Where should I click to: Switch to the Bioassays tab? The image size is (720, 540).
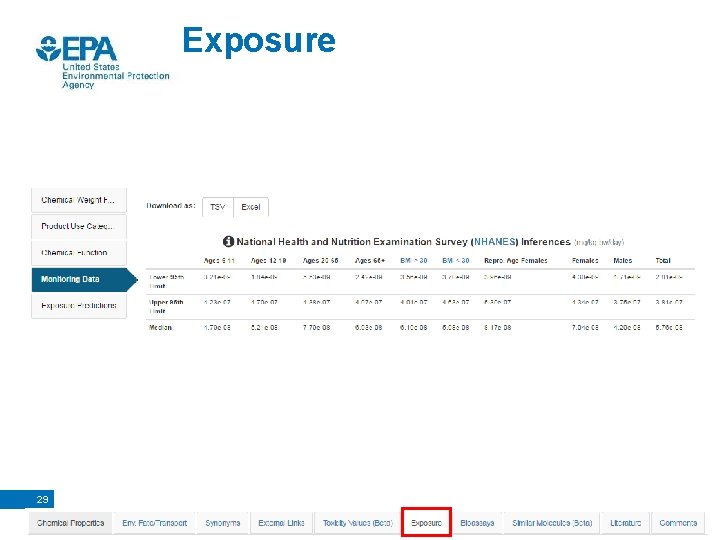point(478,523)
